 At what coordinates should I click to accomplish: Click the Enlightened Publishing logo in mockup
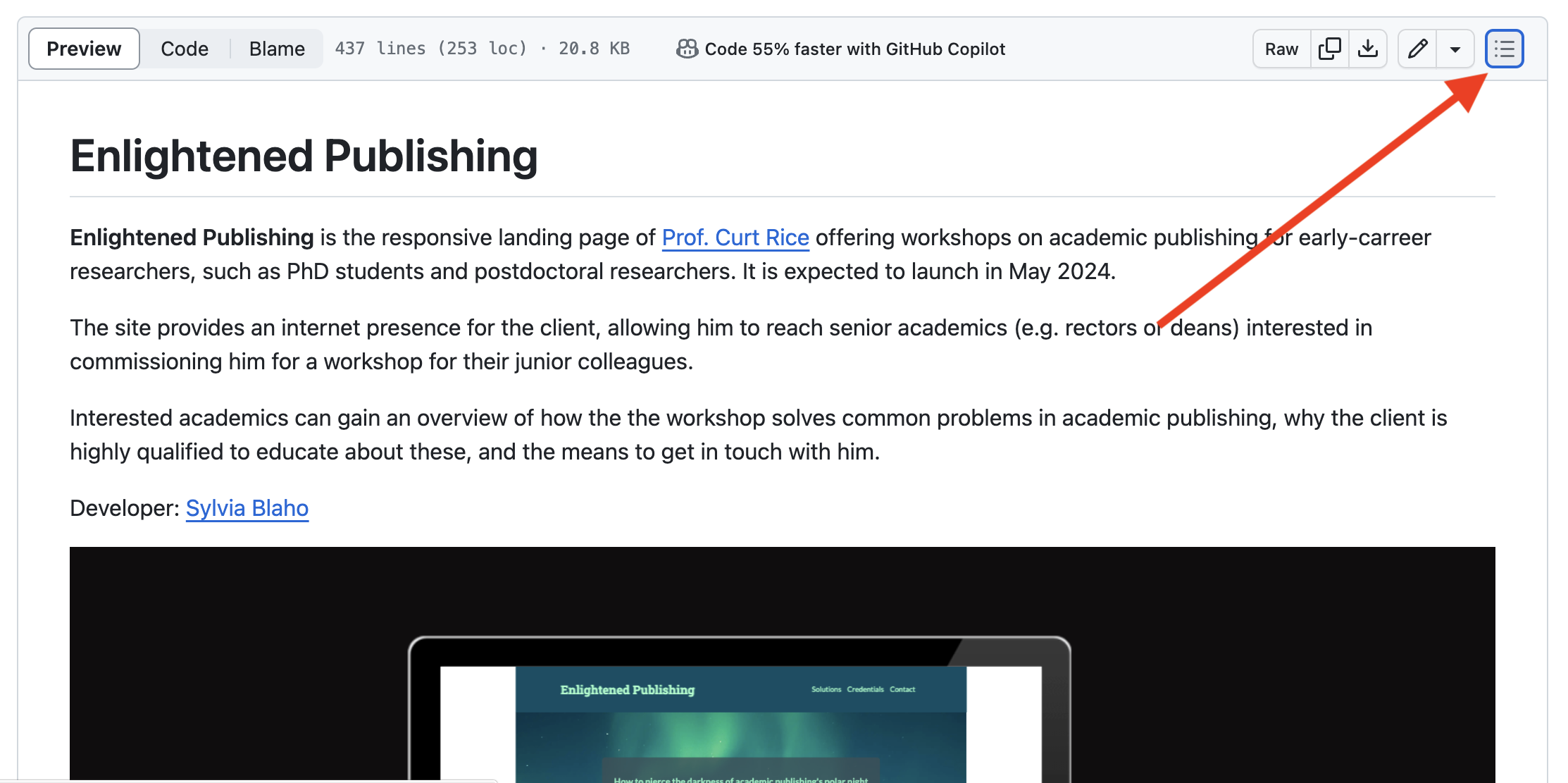[x=627, y=690]
